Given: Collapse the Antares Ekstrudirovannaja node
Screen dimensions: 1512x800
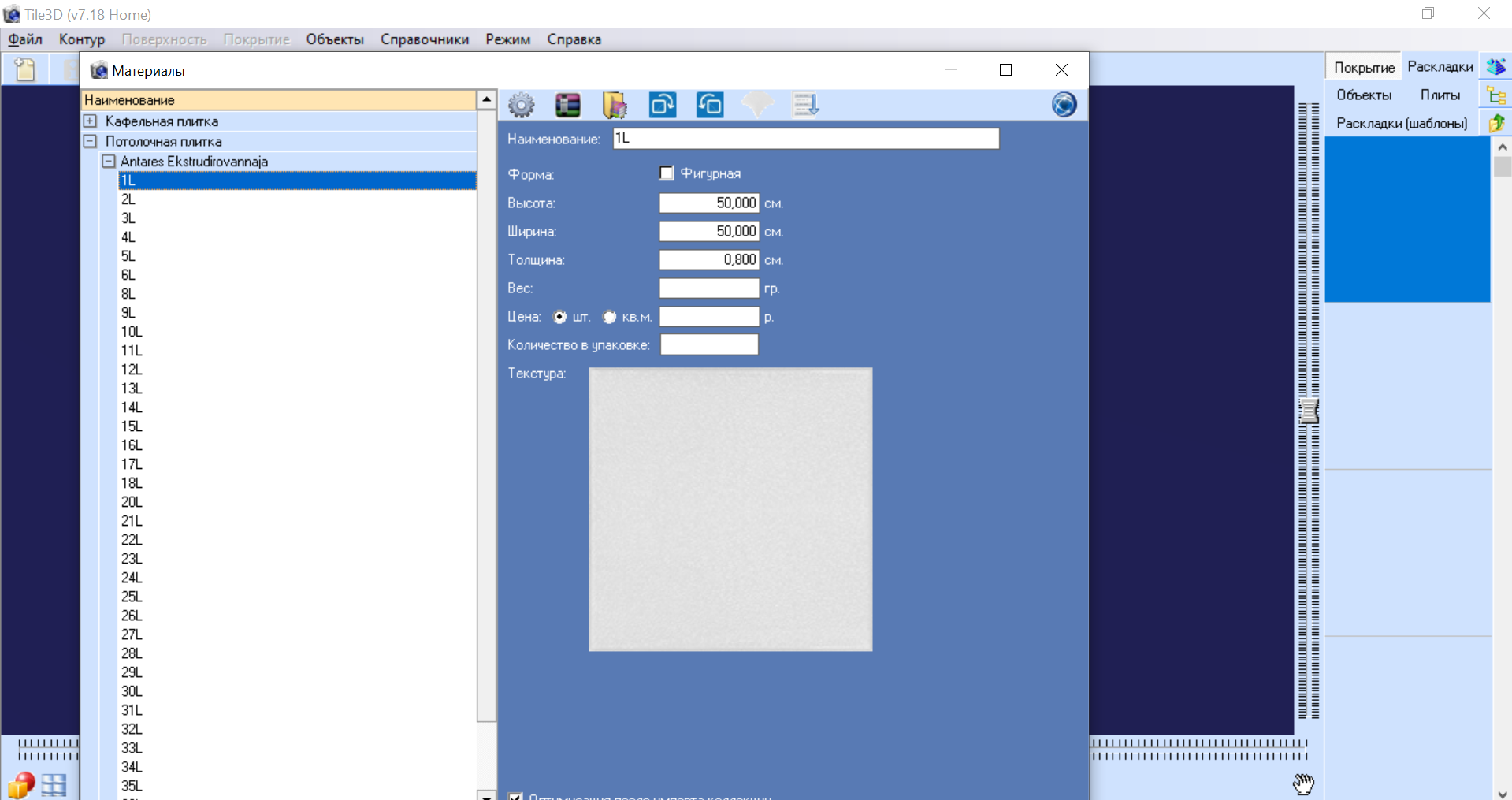Looking at the screenshot, I should (x=109, y=162).
